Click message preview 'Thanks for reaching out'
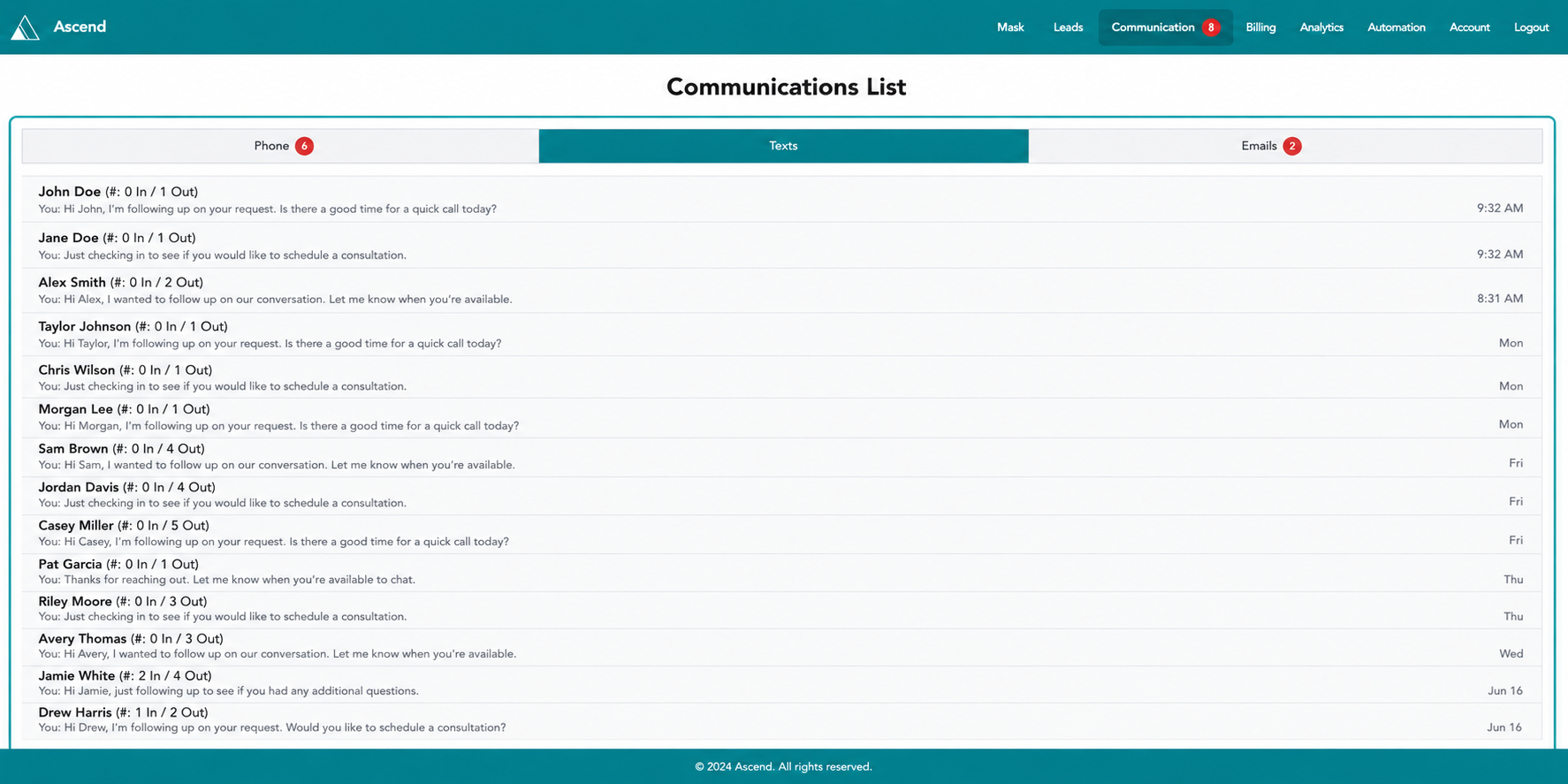 point(227,580)
